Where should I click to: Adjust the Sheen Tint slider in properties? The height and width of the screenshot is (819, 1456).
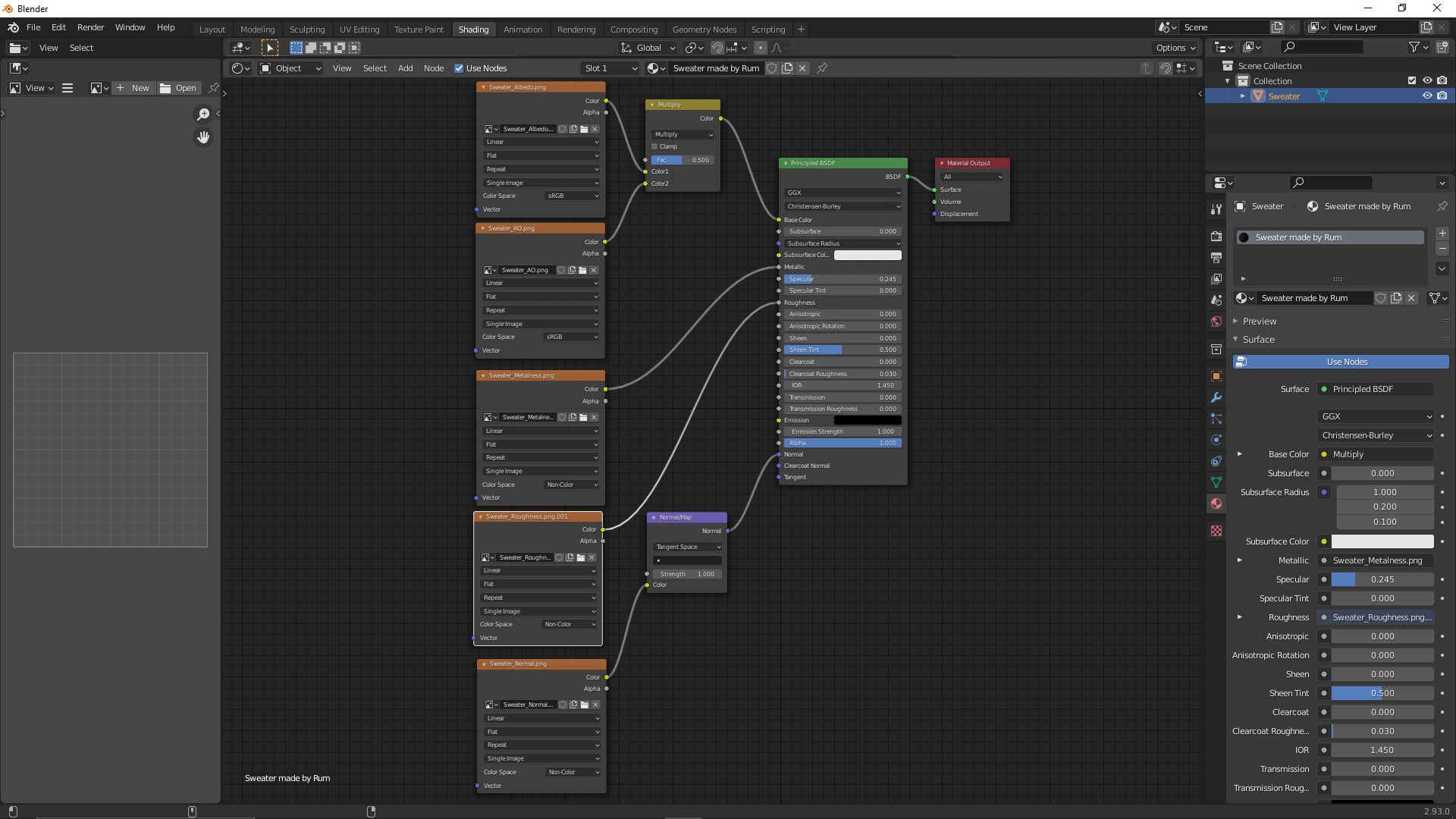(x=1382, y=693)
